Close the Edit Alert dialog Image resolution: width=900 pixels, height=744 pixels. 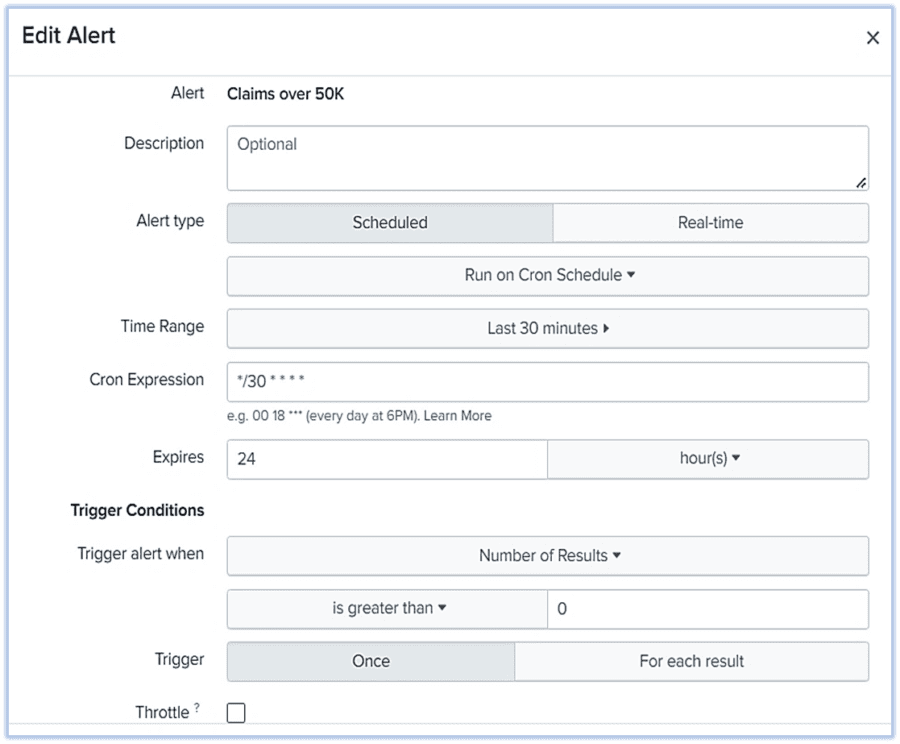pyautogui.click(x=872, y=37)
